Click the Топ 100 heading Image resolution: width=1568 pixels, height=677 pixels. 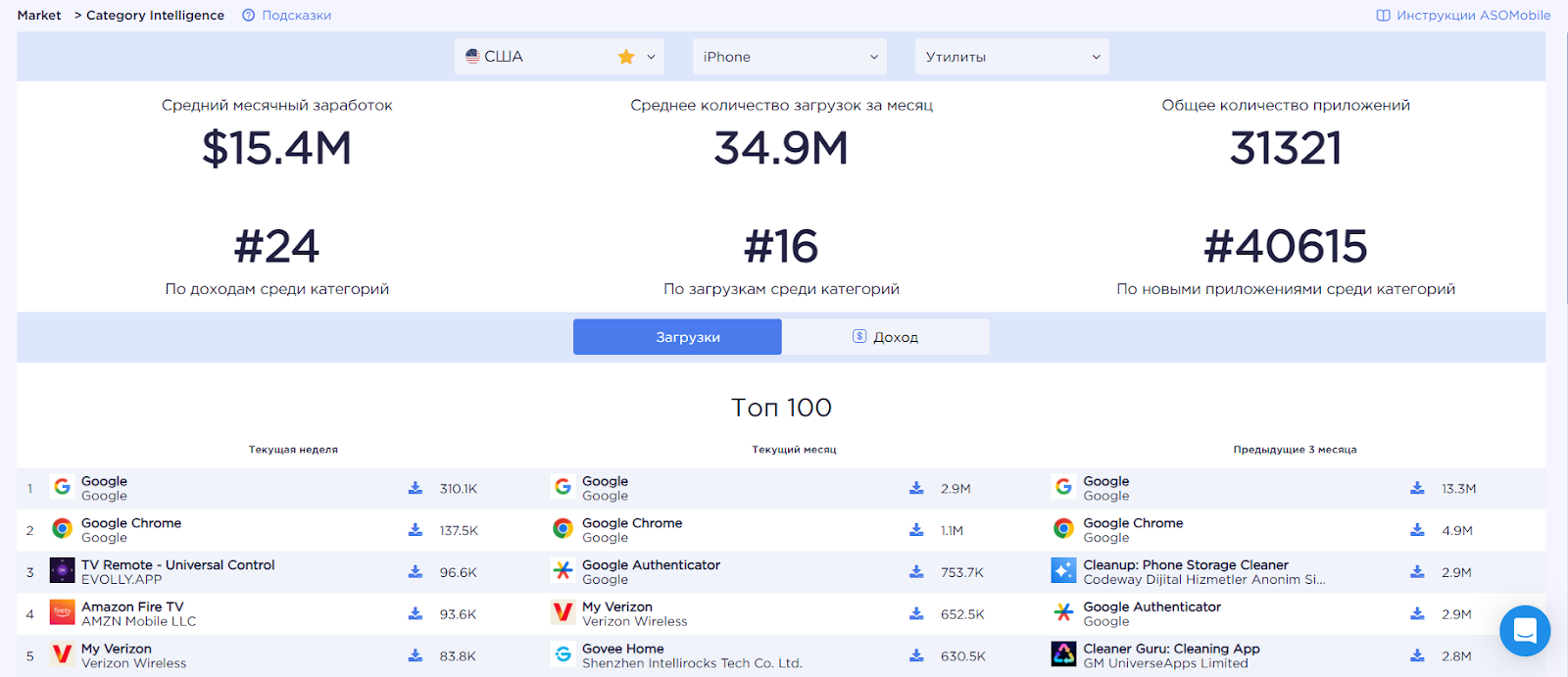coord(781,408)
